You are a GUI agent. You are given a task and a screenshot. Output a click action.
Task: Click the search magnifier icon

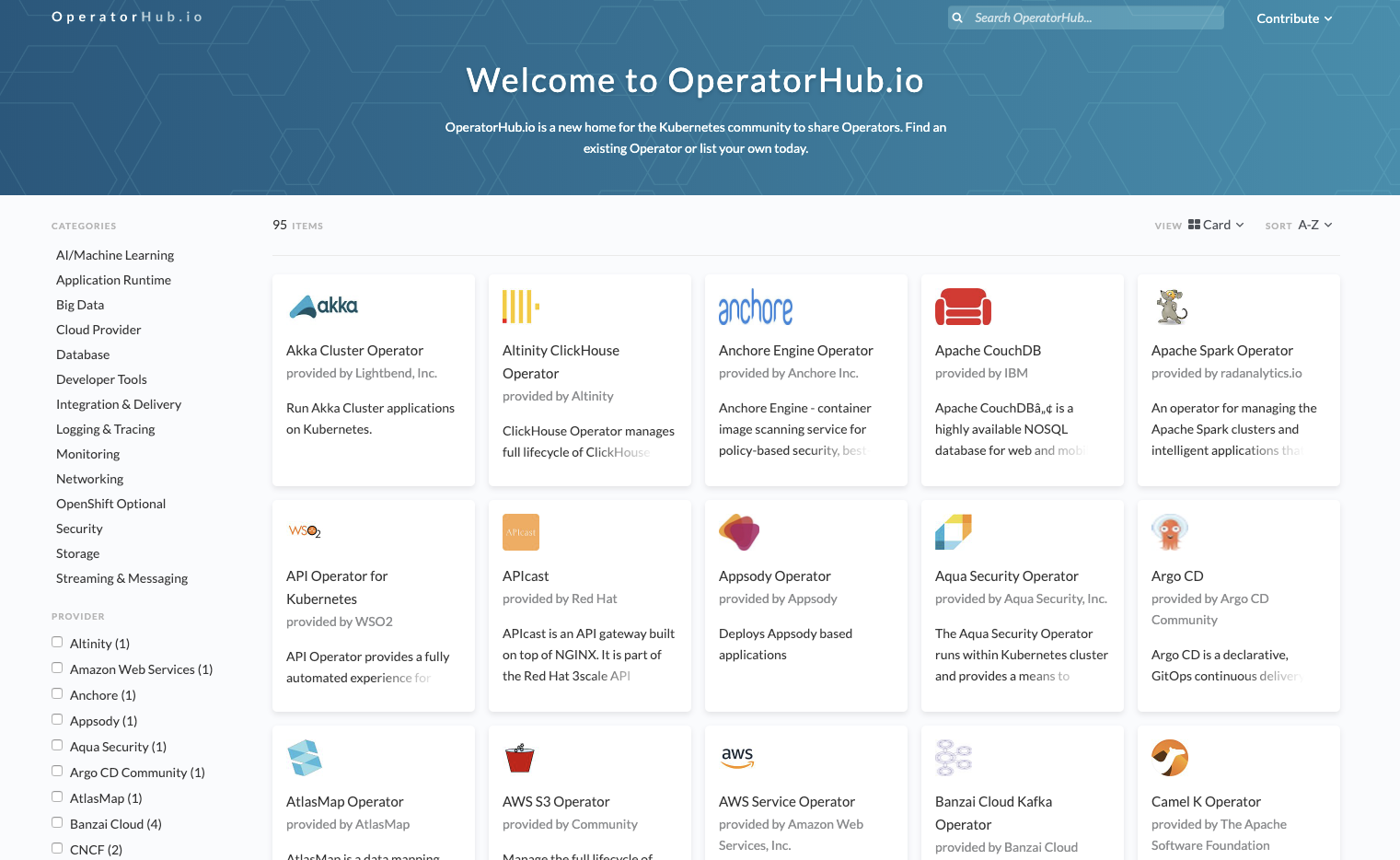coord(957,17)
